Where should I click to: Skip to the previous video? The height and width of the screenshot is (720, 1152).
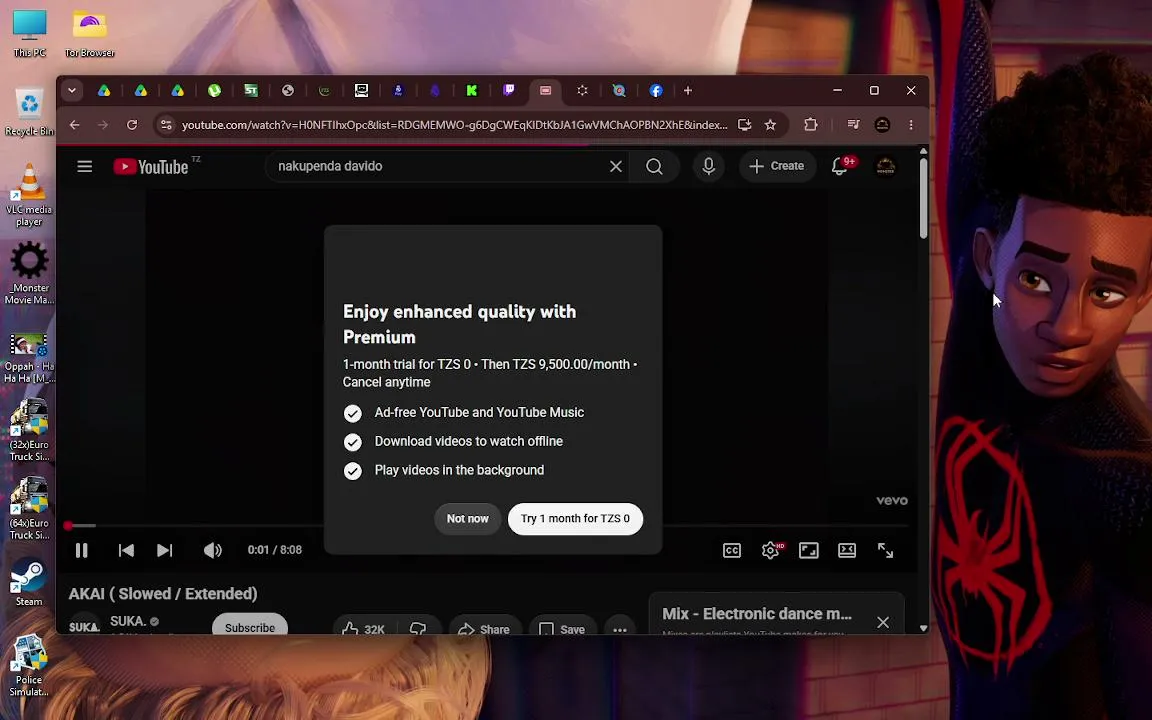pyautogui.click(x=126, y=550)
